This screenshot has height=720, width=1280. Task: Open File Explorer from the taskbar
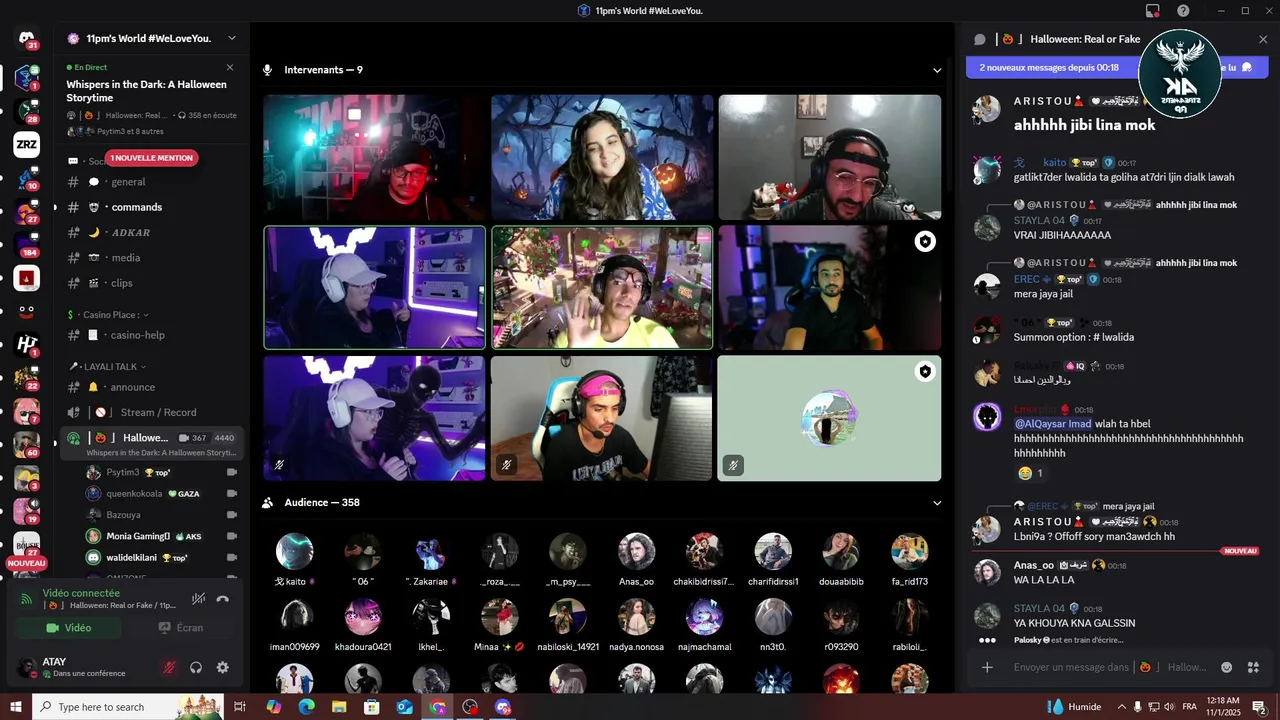point(340,707)
